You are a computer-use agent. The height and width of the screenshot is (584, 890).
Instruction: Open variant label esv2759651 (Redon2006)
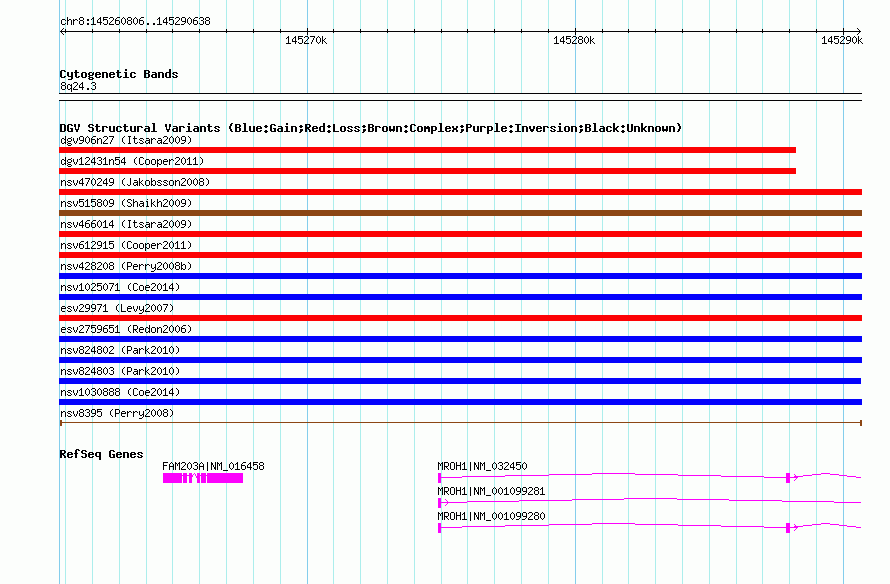click(126, 329)
